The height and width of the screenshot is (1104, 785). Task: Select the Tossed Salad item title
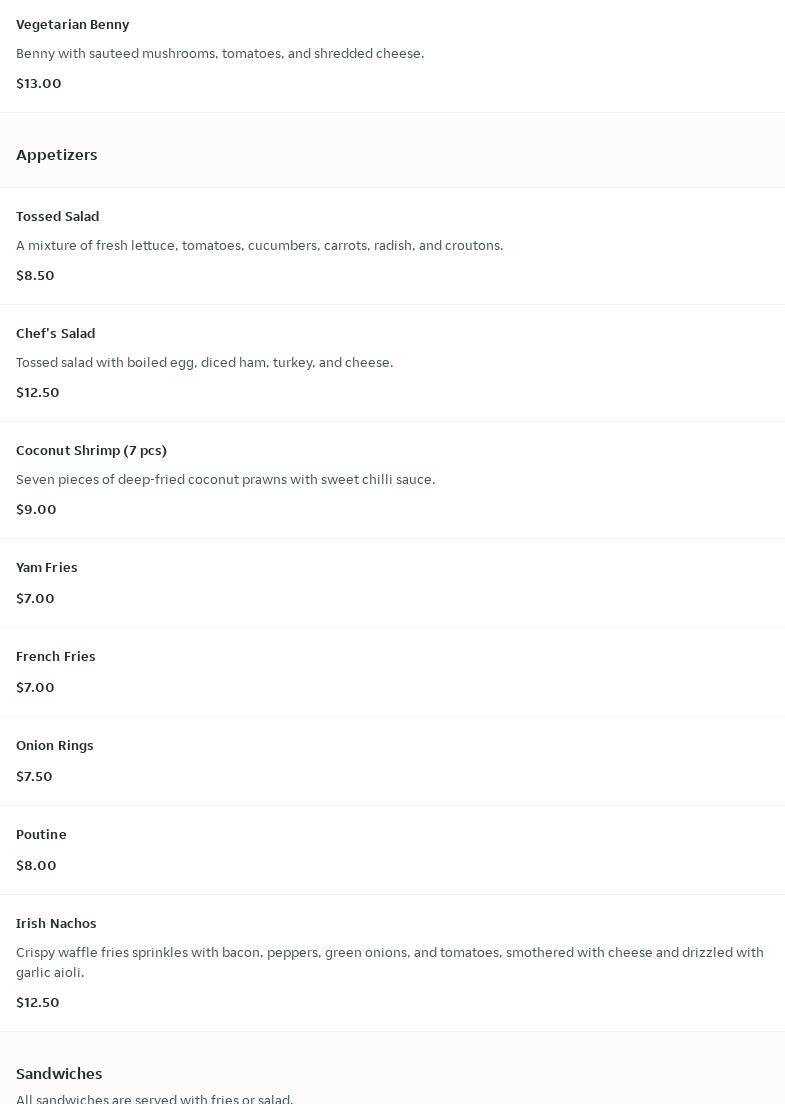click(x=58, y=216)
